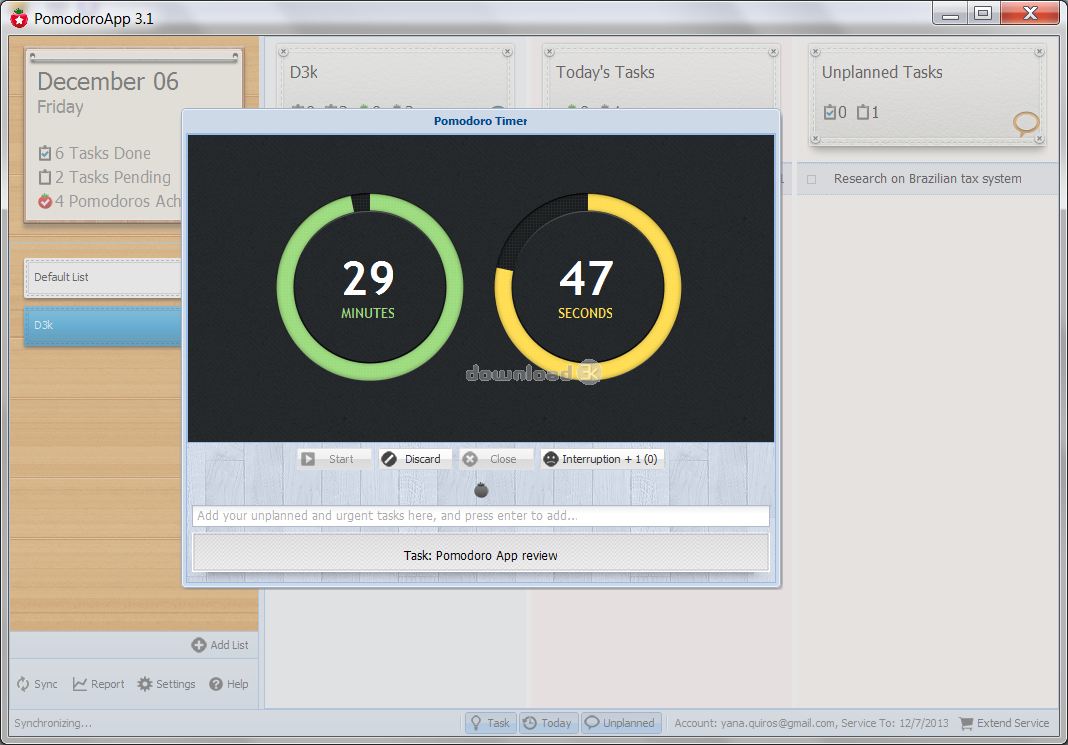The height and width of the screenshot is (745, 1068).
Task: Check the Research on Brazilian tax system checkbox
Action: pos(812,179)
